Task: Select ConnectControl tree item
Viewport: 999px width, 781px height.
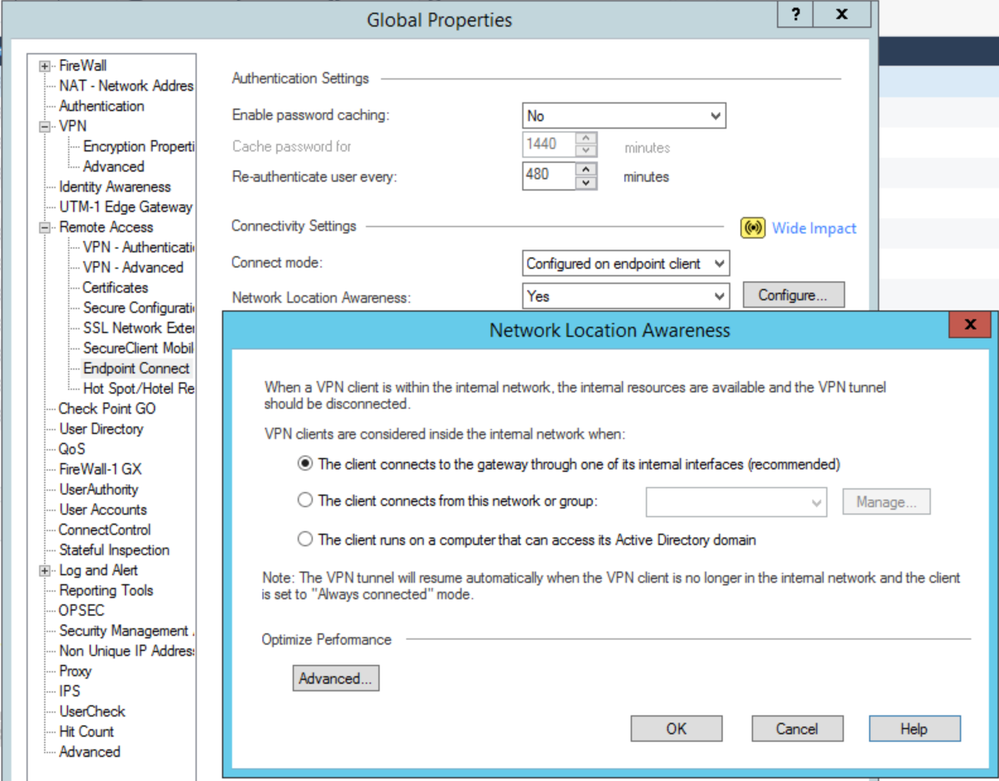Action: point(104,530)
